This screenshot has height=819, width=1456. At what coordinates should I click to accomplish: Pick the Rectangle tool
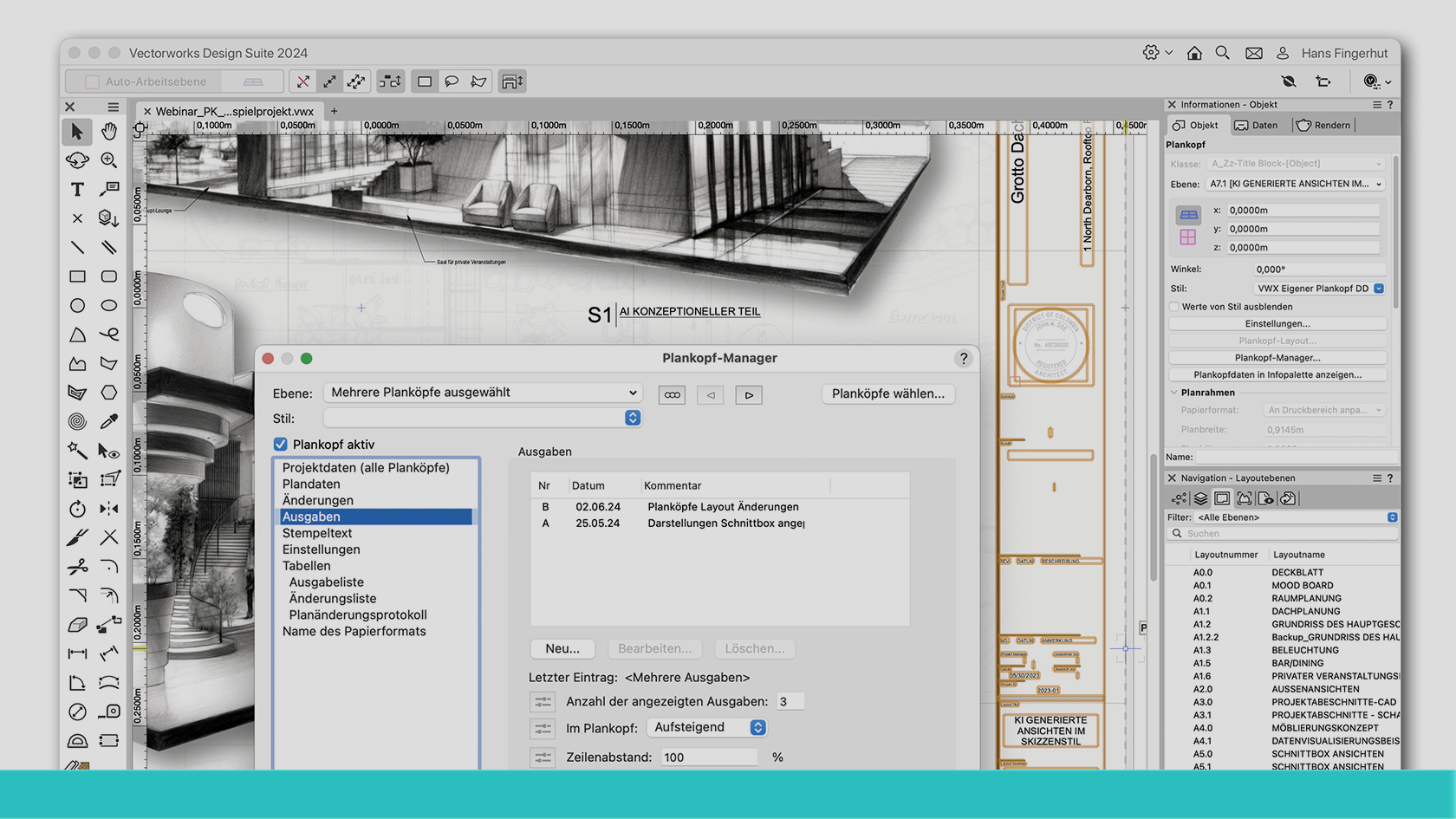point(77,276)
